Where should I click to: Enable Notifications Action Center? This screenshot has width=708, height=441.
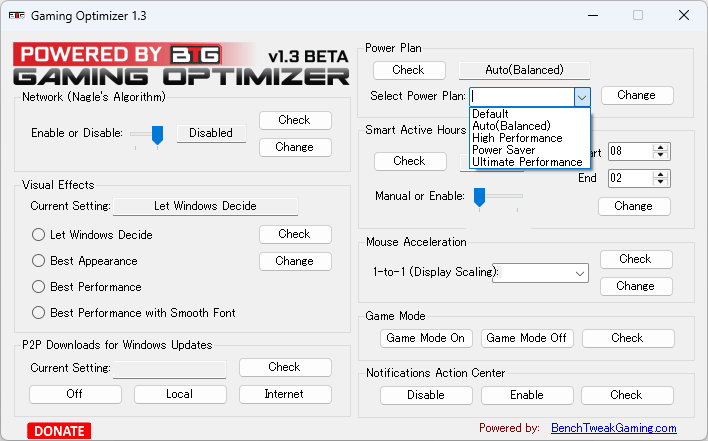[x=527, y=395]
